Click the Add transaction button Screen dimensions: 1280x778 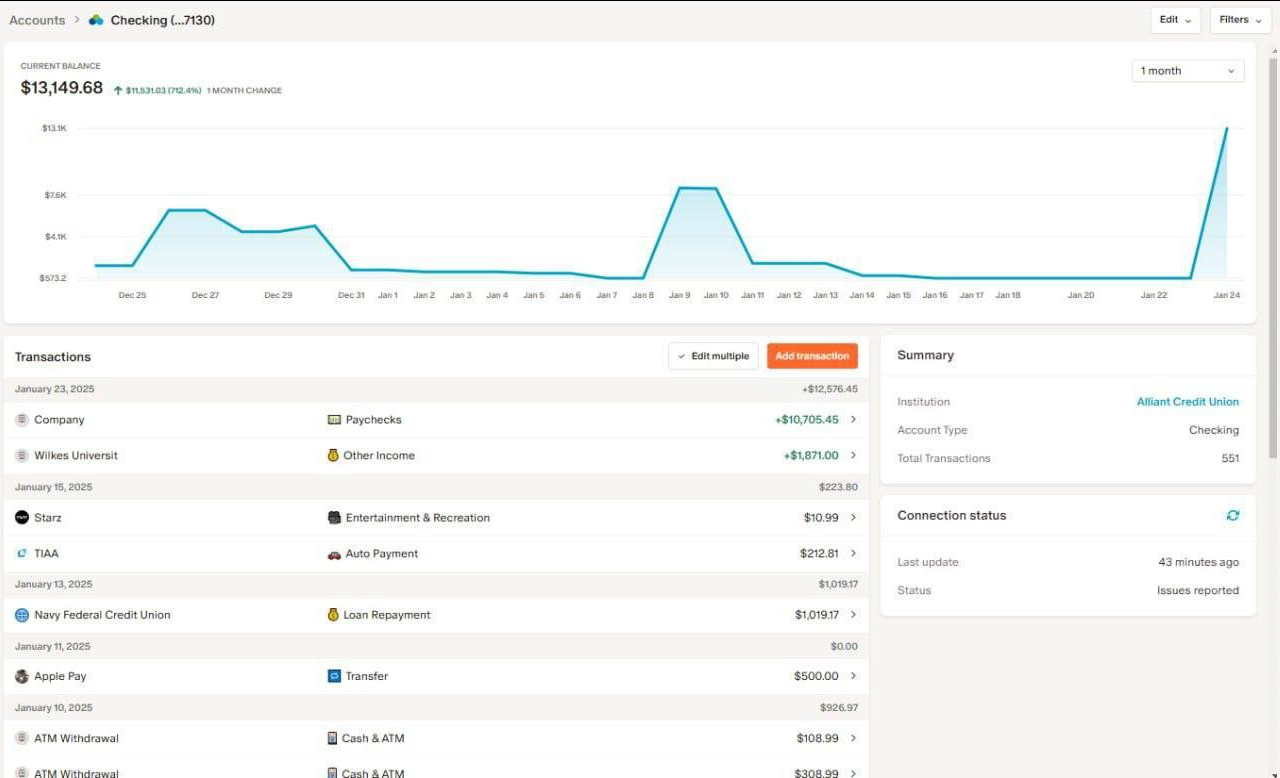coord(812,356)
